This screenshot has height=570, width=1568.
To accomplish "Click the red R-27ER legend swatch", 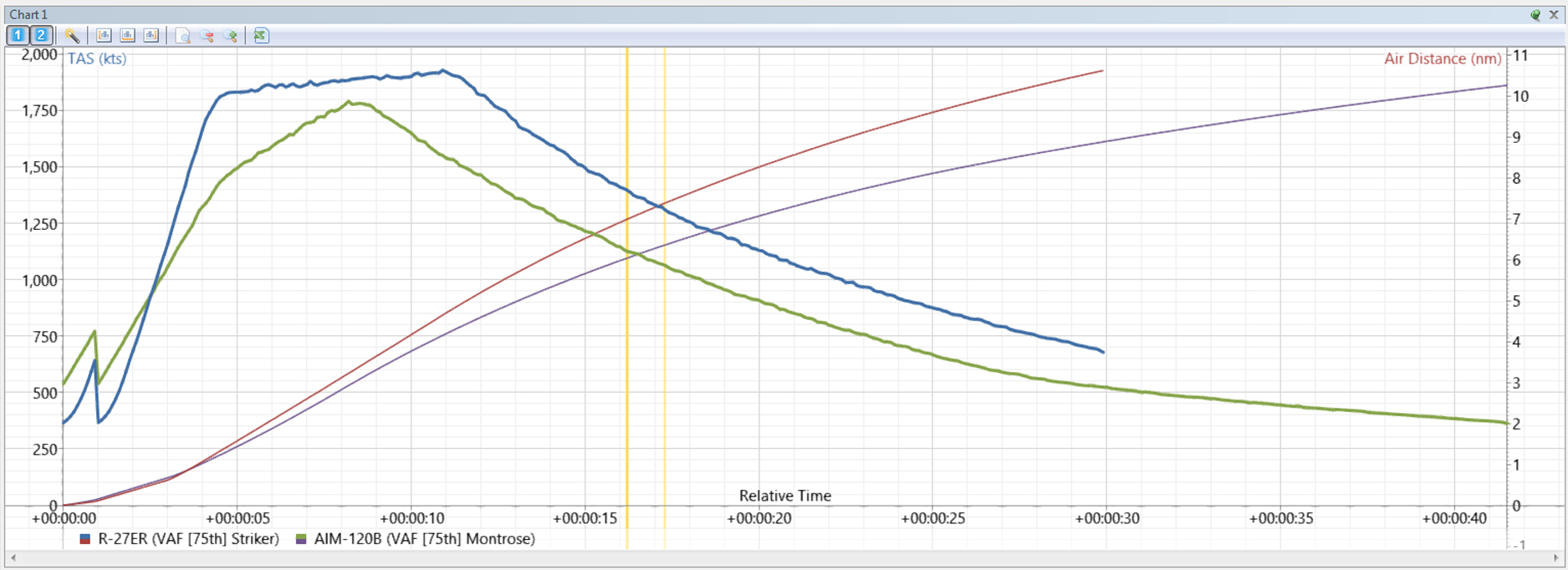I will point(84,540).
